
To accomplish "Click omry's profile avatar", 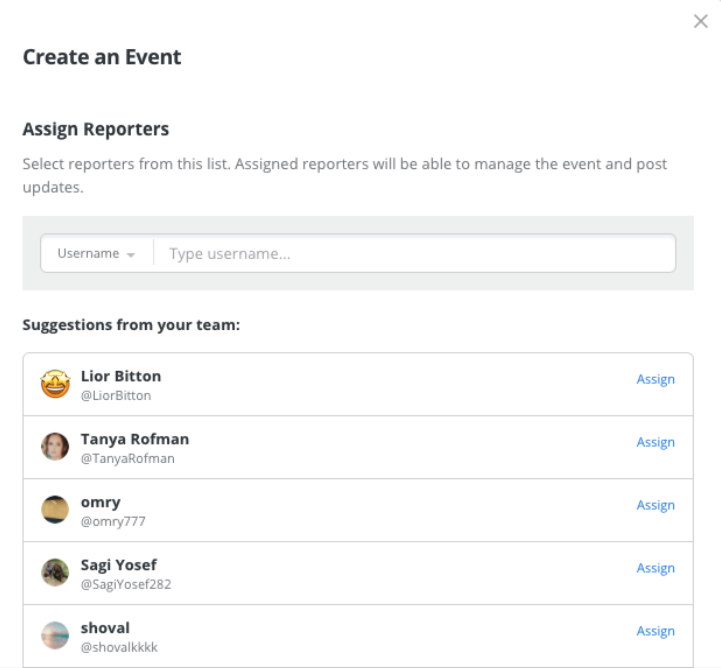I will pos(55,509).
